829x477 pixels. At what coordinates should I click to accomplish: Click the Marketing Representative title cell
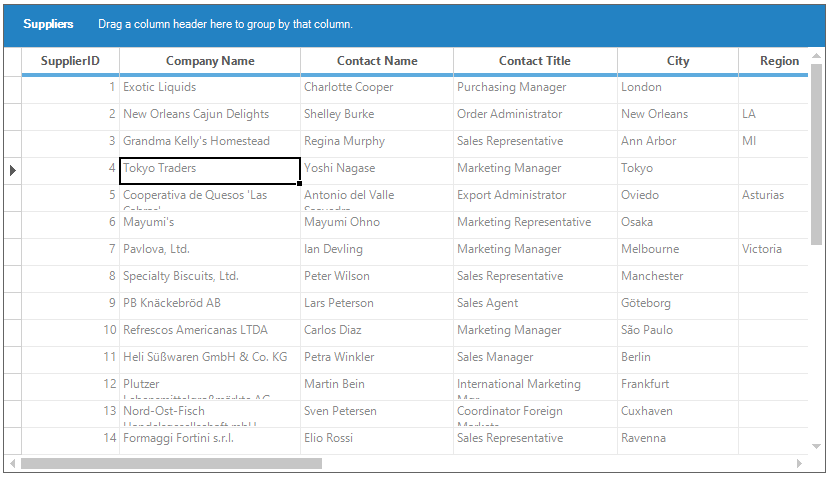[x=535, y=225]
